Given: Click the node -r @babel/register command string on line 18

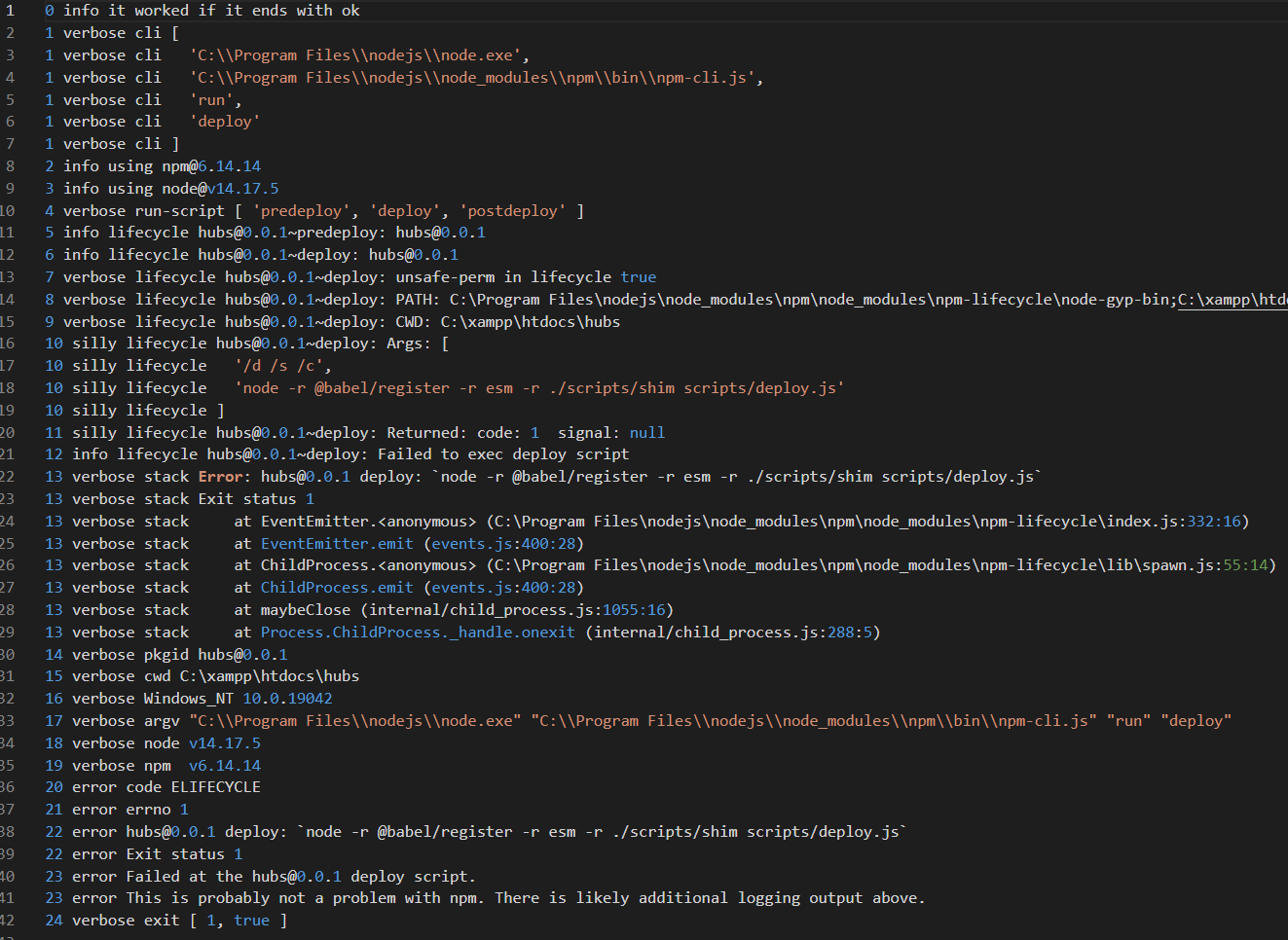Looking at the screenshot, I should coord(539,388).
